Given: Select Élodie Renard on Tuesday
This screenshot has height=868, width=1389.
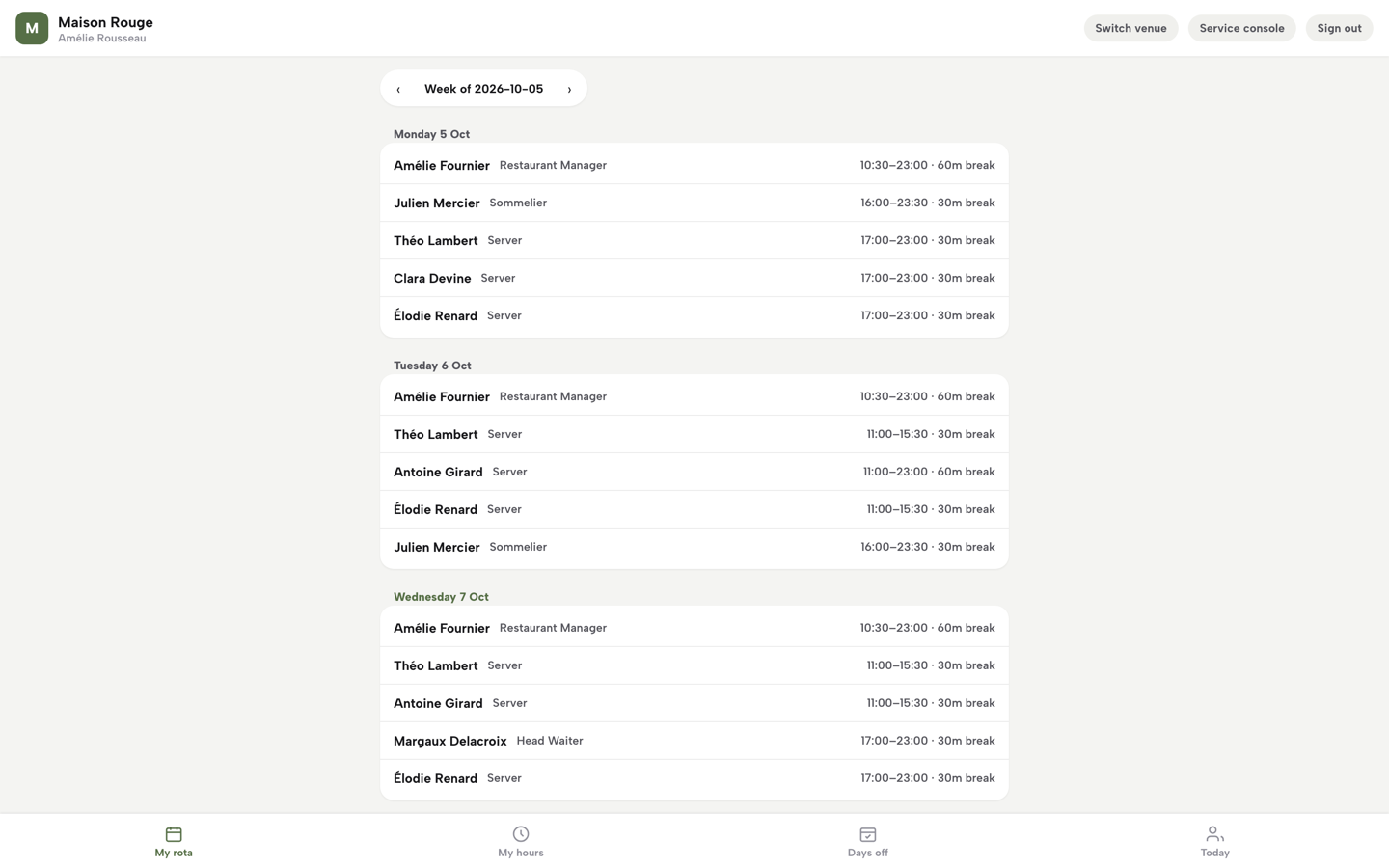Looking at the screenshot, I should coord(694,509).
